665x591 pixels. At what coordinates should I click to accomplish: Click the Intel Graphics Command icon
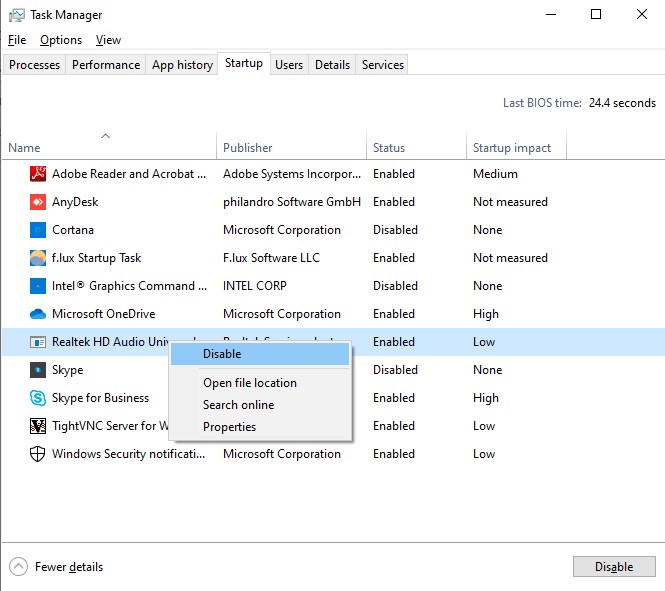coord(38,286)
